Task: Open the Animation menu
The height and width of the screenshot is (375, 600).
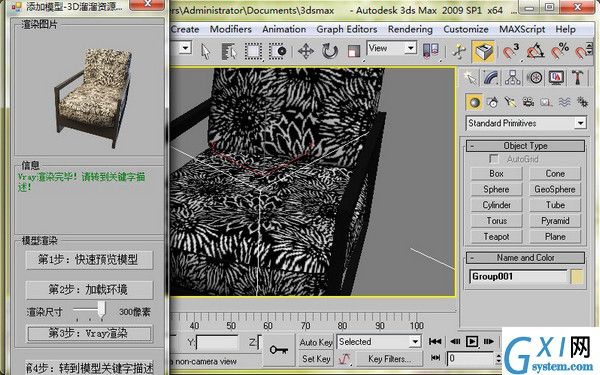Action: [284, 29]
